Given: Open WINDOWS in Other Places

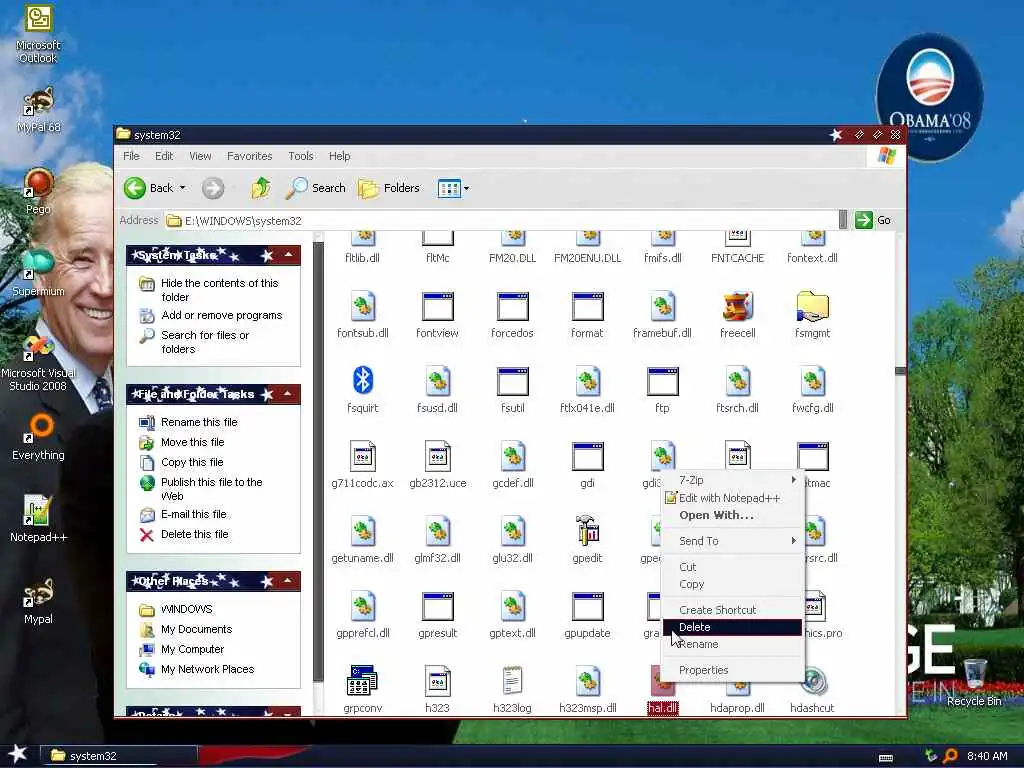Looking at the screenshot, I should tap(186, 609).
